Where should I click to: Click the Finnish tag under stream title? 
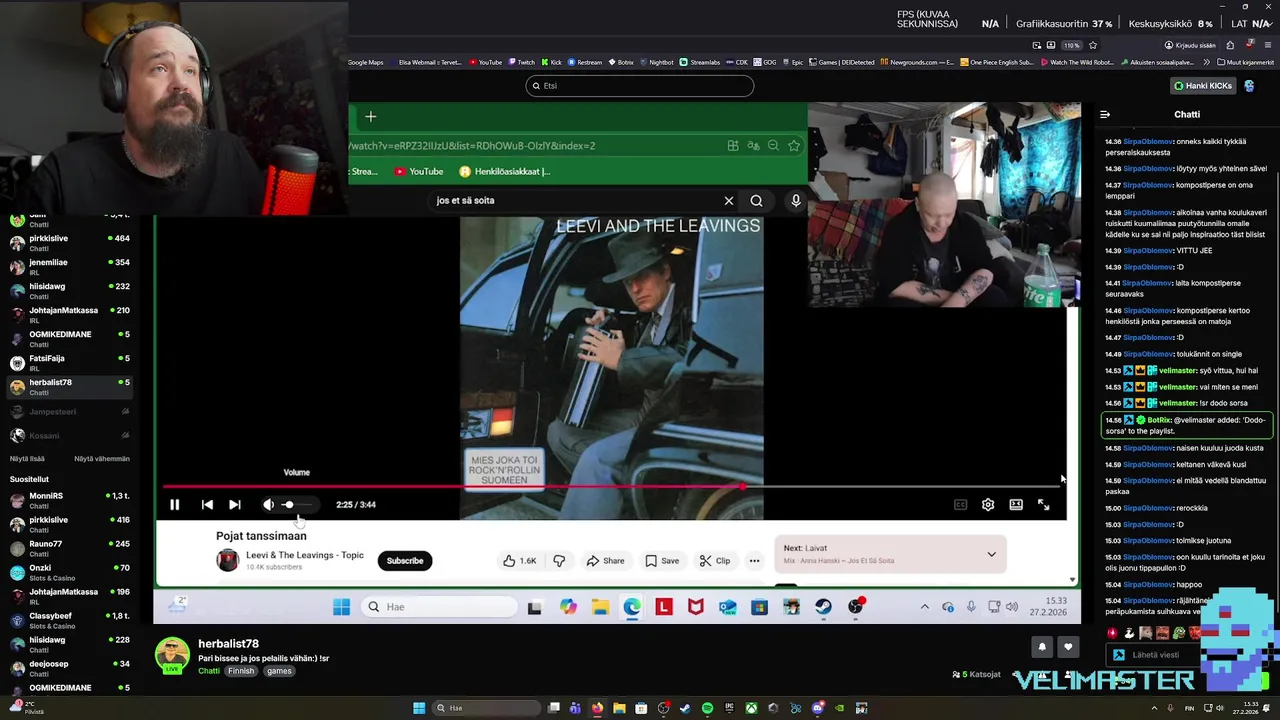click(x=241, y=671)
